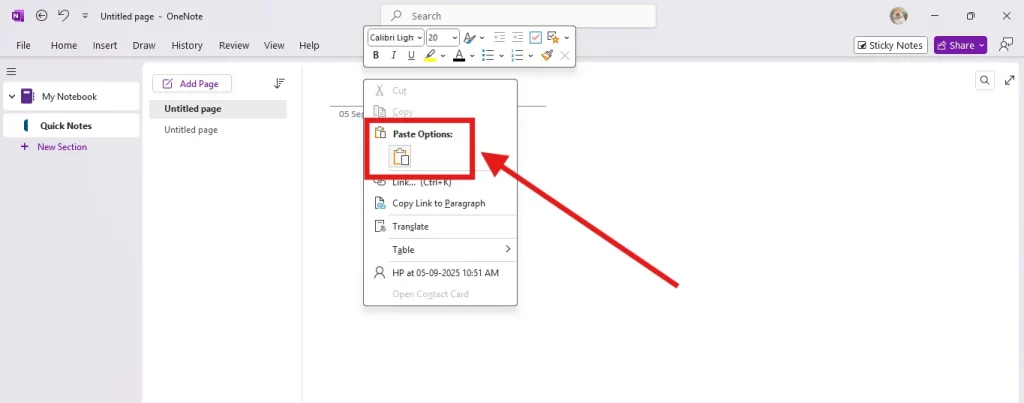Toggle the To Do tag checkbox
Viewport: 1024px width, 403px height.
click(536, 37)
